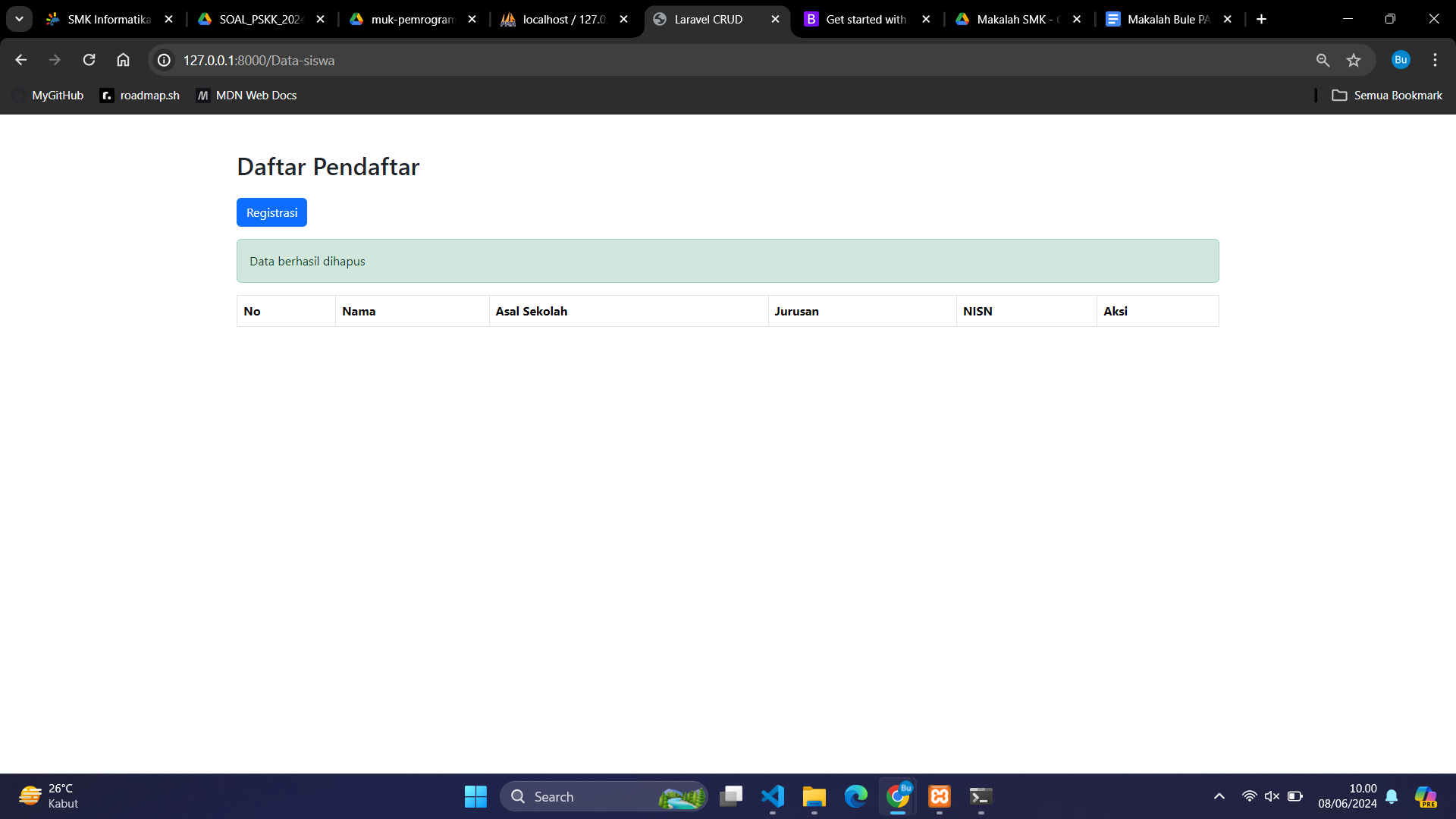The image size is (1456, 819).
Task: Bookmark page with star icon
Action: (x=1354, y=60)
